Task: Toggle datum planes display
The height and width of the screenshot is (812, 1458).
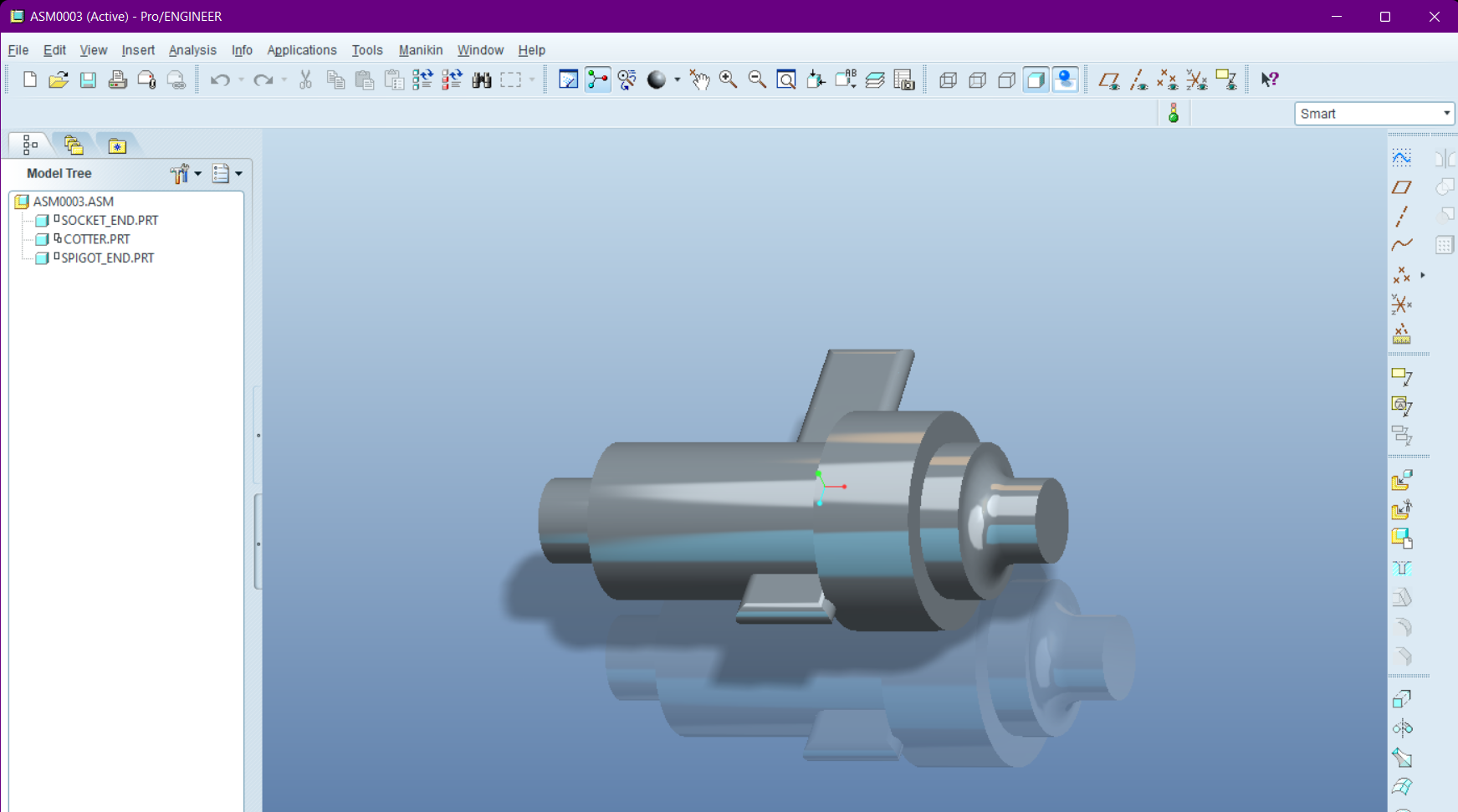Action: [1109, 79]
